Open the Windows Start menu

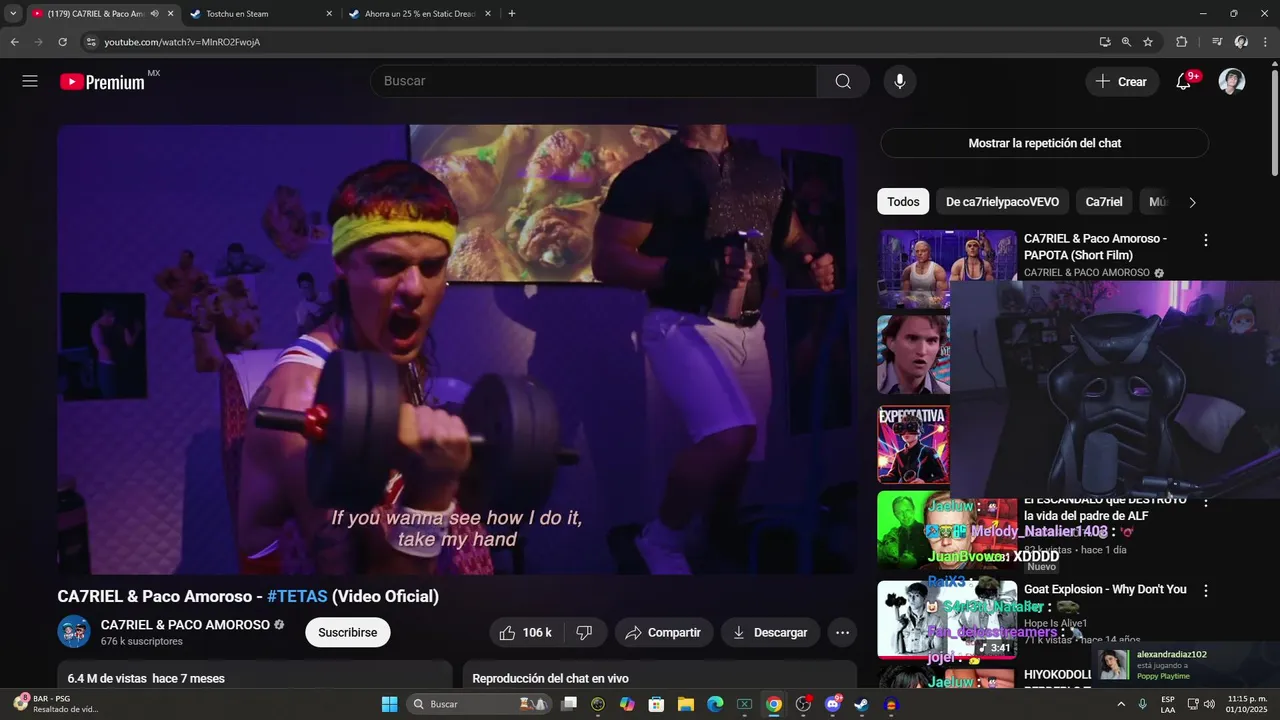[x=389, y=704]
